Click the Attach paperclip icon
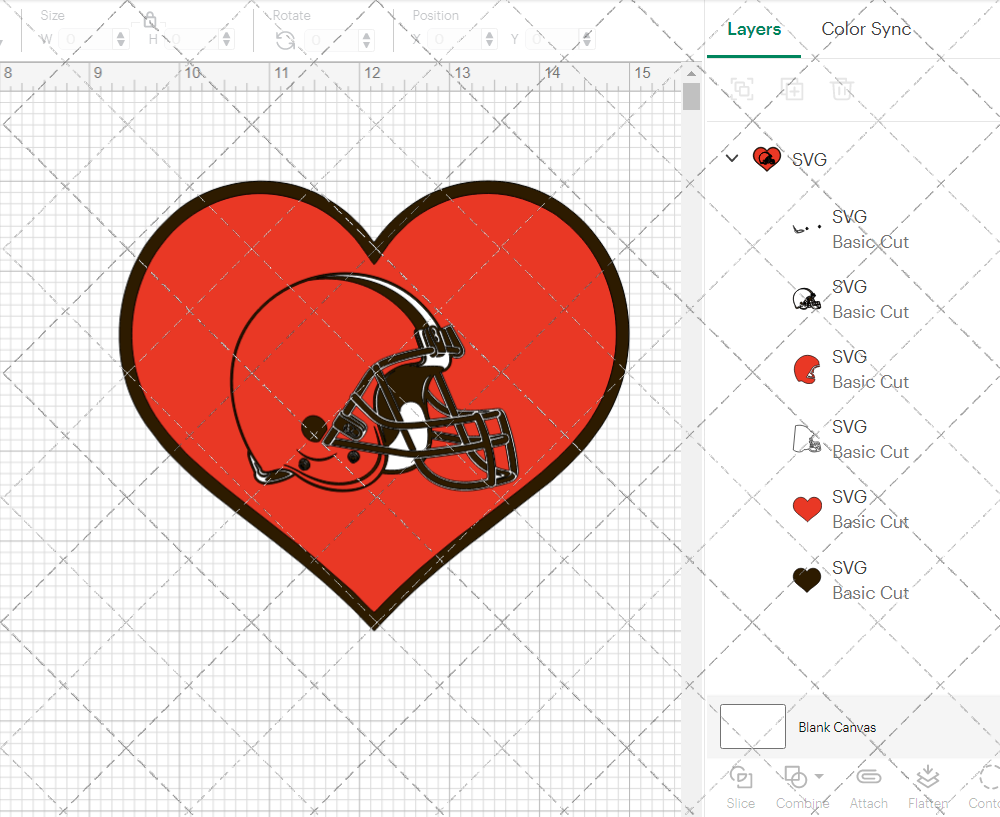This screenshot has width=1000, height=817. tap(868, 777)
